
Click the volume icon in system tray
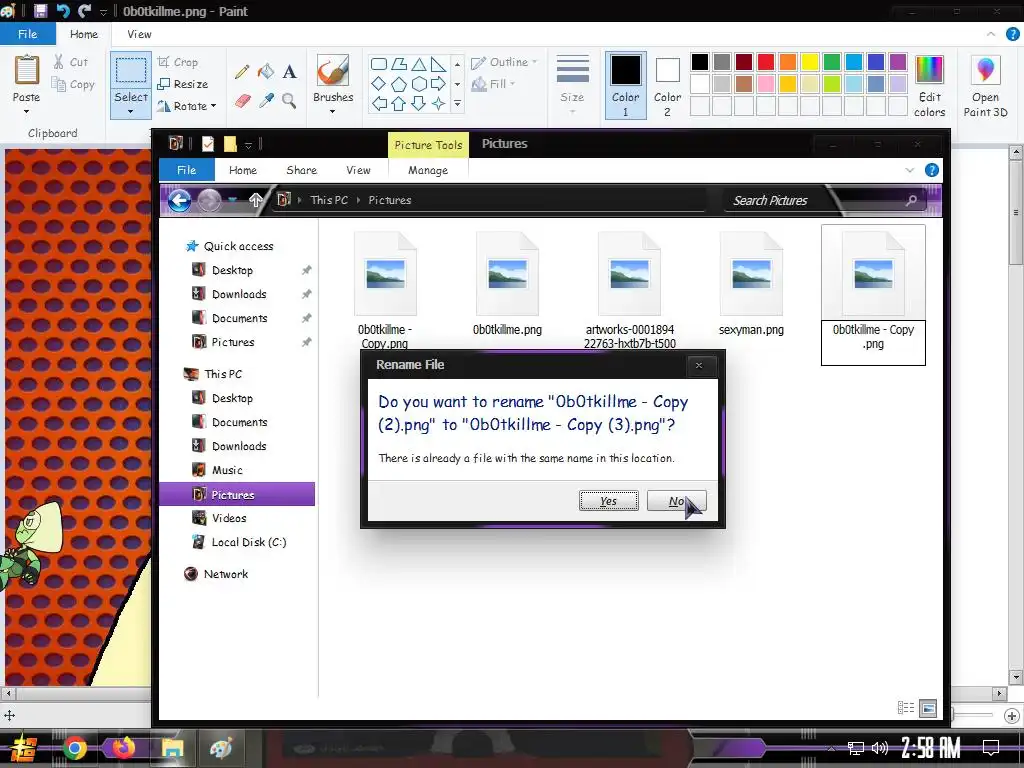tap(880, 748)
